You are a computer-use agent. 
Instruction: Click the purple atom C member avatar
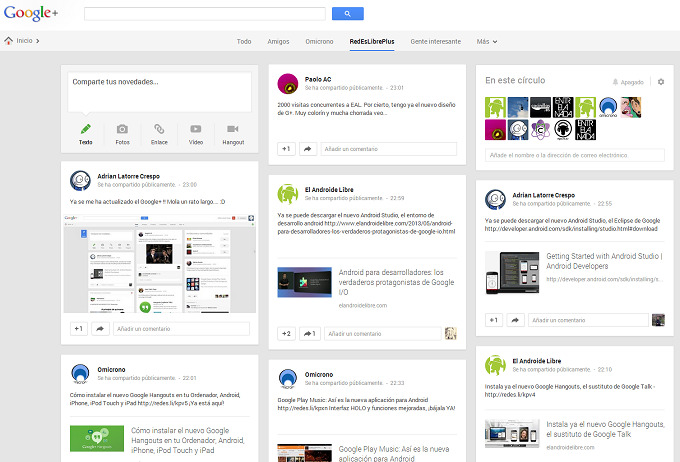point(540,130)
